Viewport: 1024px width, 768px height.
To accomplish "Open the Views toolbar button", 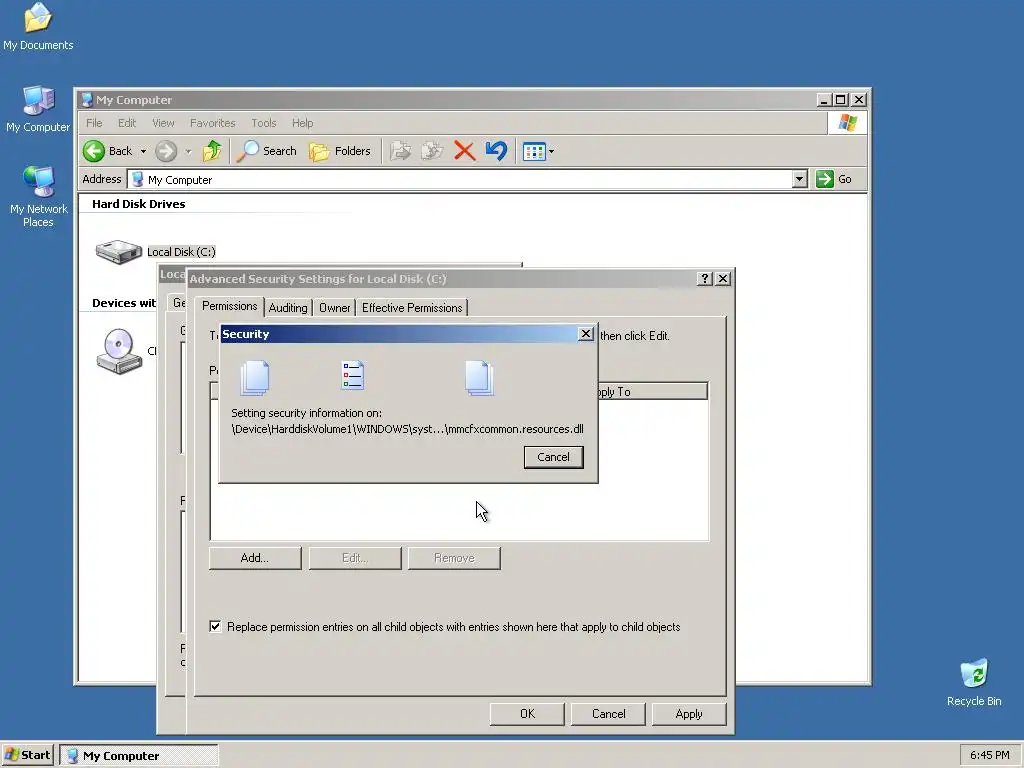I will coord(534,152).
